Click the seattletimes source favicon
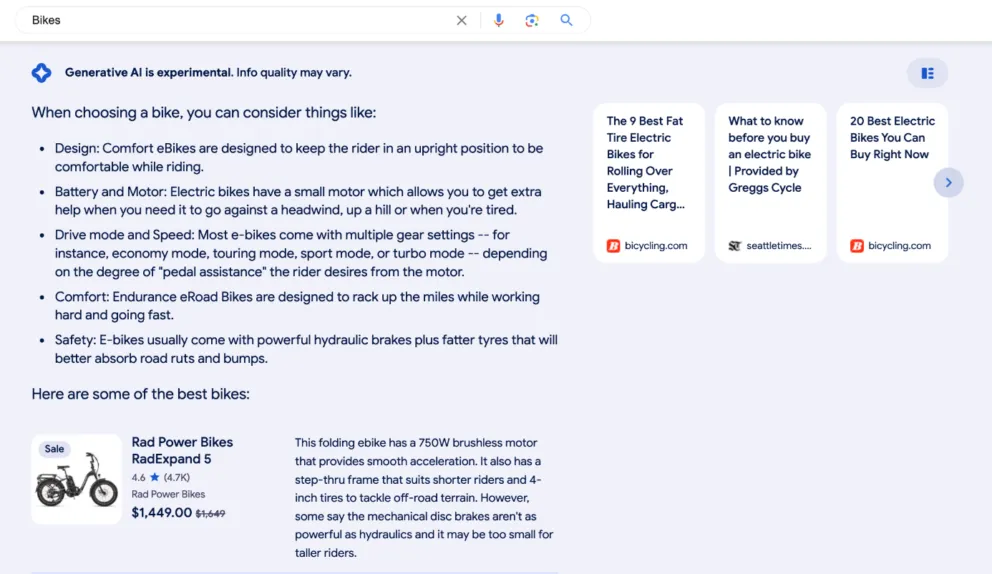Viewport: 992px width, 574px height. tap(735, 246)
